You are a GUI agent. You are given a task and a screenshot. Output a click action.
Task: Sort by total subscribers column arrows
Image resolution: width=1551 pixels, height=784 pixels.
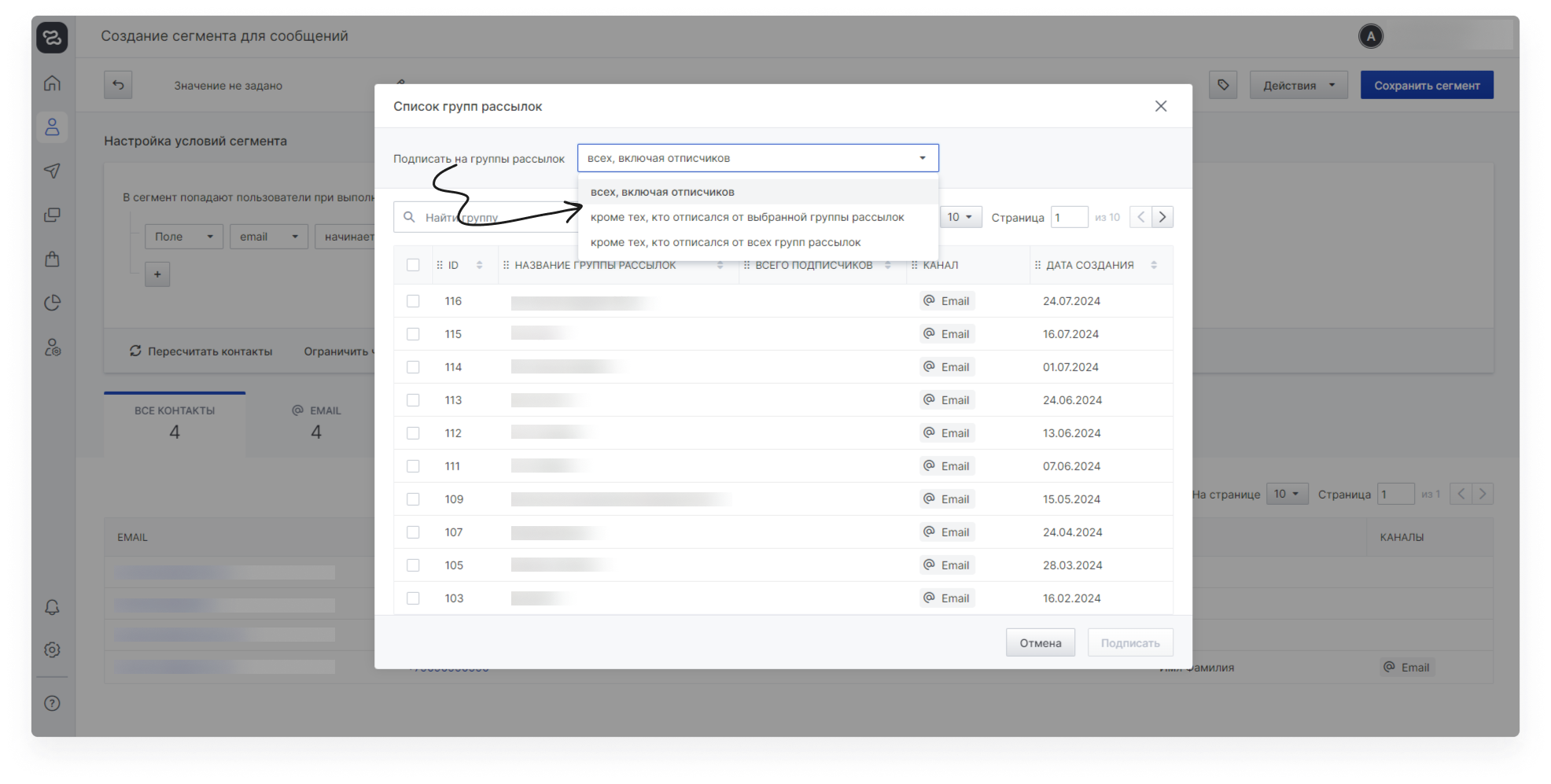click(888, 265)
